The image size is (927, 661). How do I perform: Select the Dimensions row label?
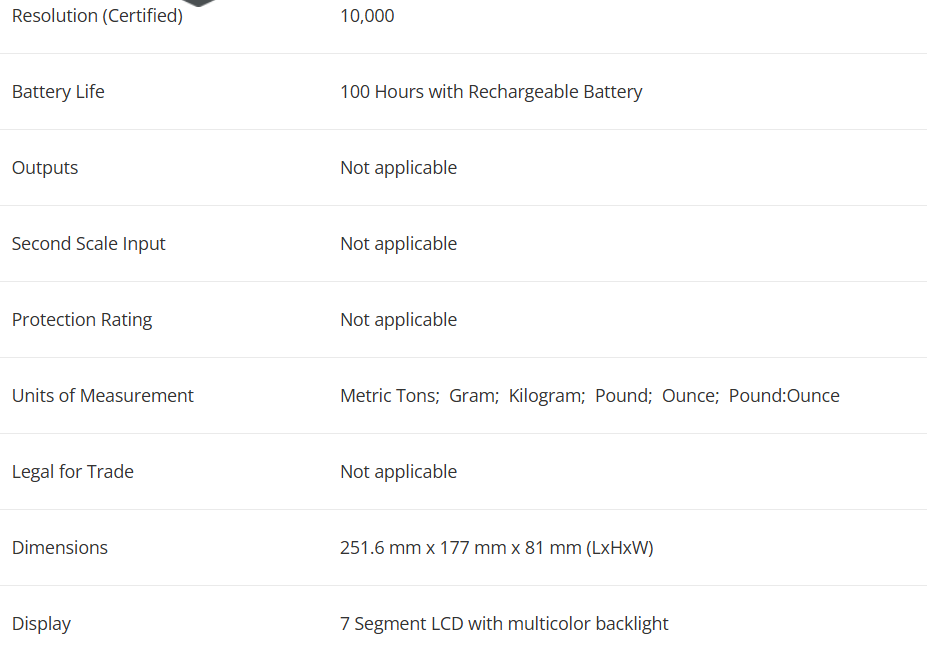pyautogui.click(x=60, y=548)
